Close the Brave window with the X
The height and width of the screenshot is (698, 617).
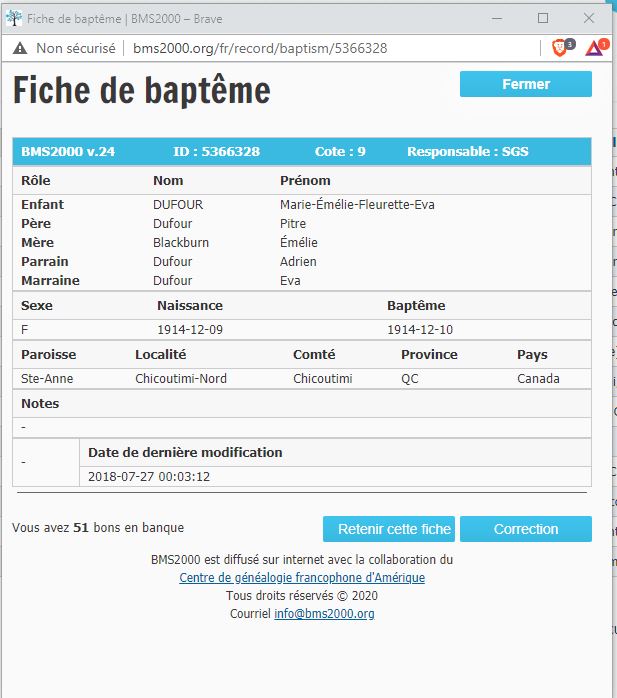589,18
